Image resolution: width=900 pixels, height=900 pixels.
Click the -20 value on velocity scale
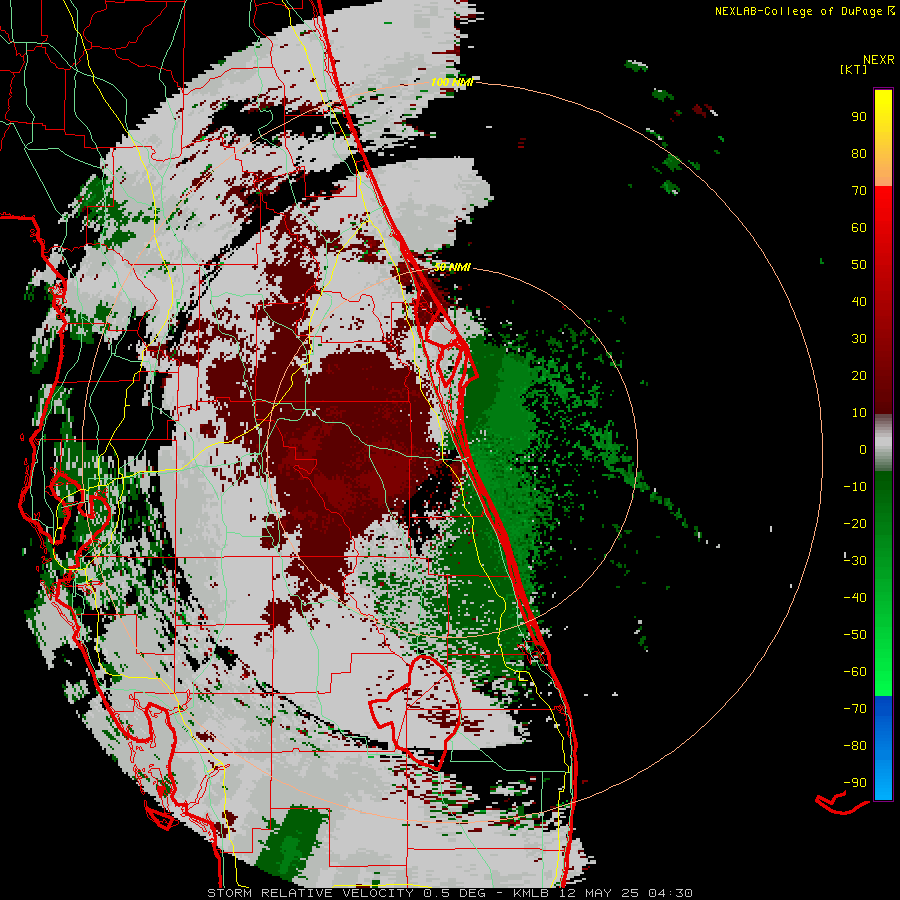click(855, 524)
